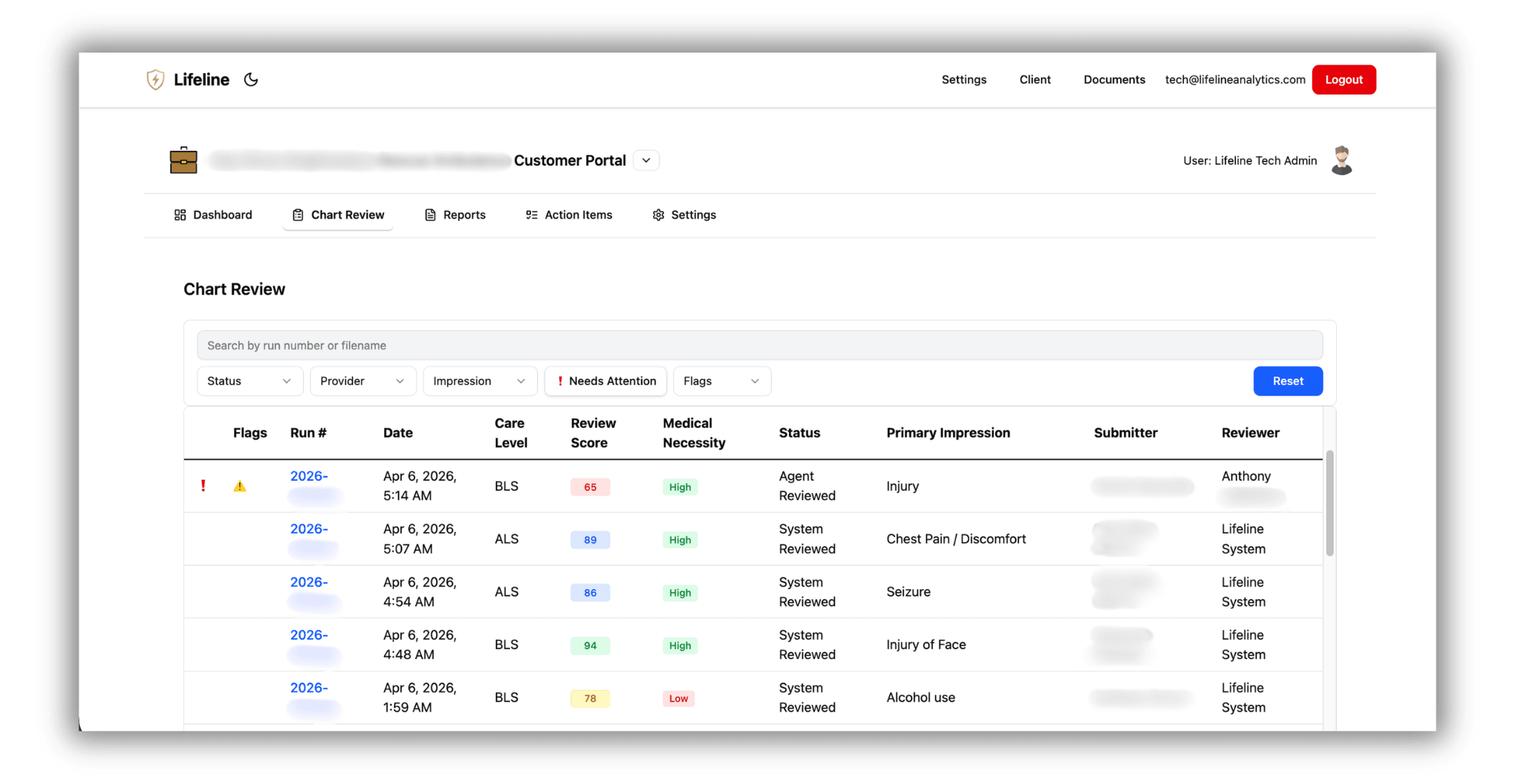
Task: Open the Documents menu item
Action: tap(1114, 79)
